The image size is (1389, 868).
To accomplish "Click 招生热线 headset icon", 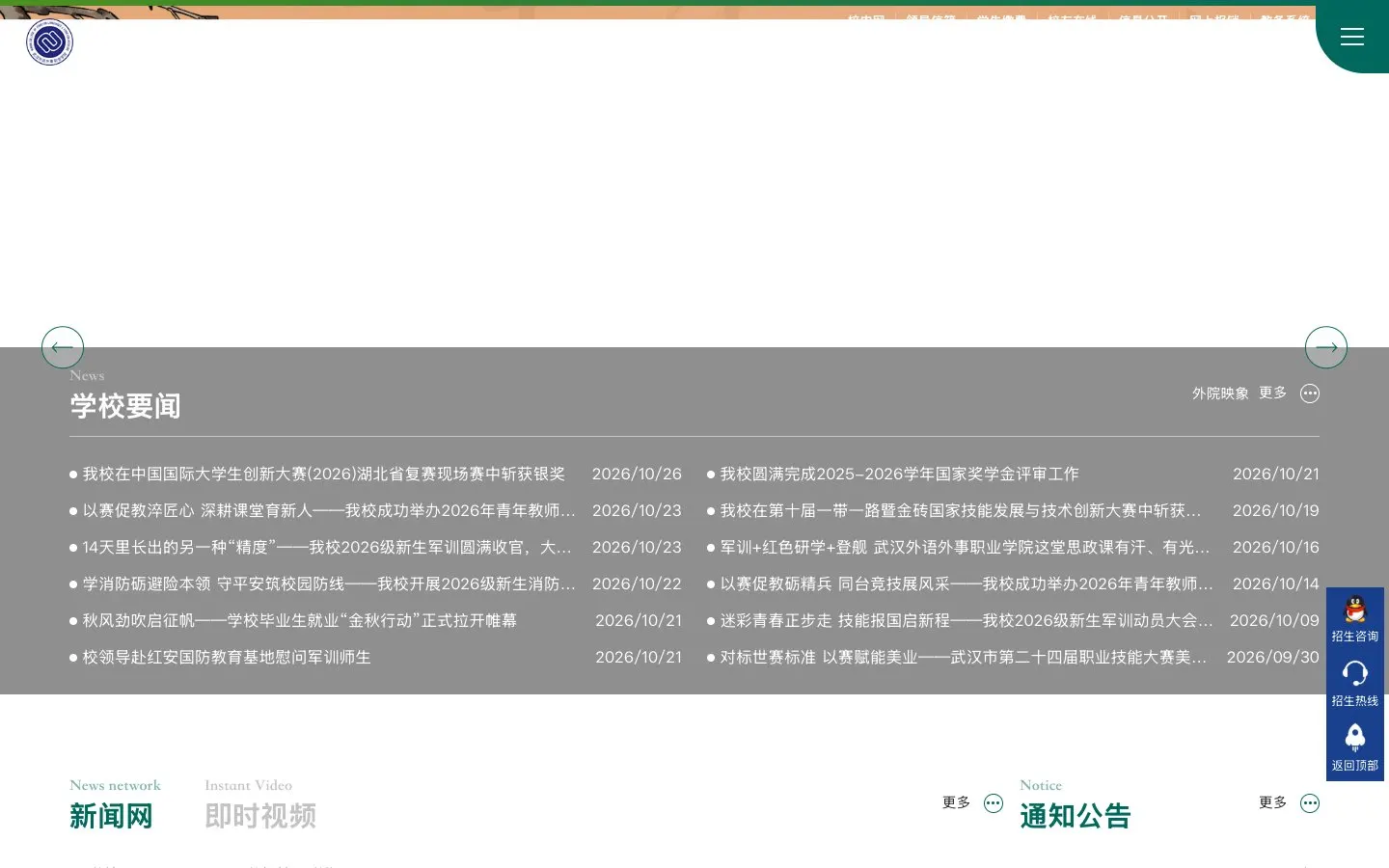I will point(1355,673).
